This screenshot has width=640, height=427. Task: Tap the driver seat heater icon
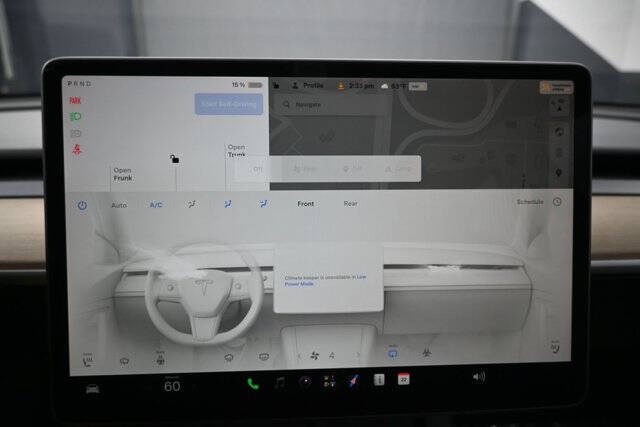[87, 360]
